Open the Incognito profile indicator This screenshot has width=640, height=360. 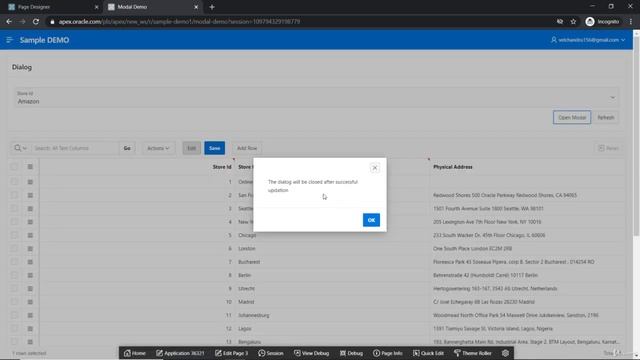[602, 22]
